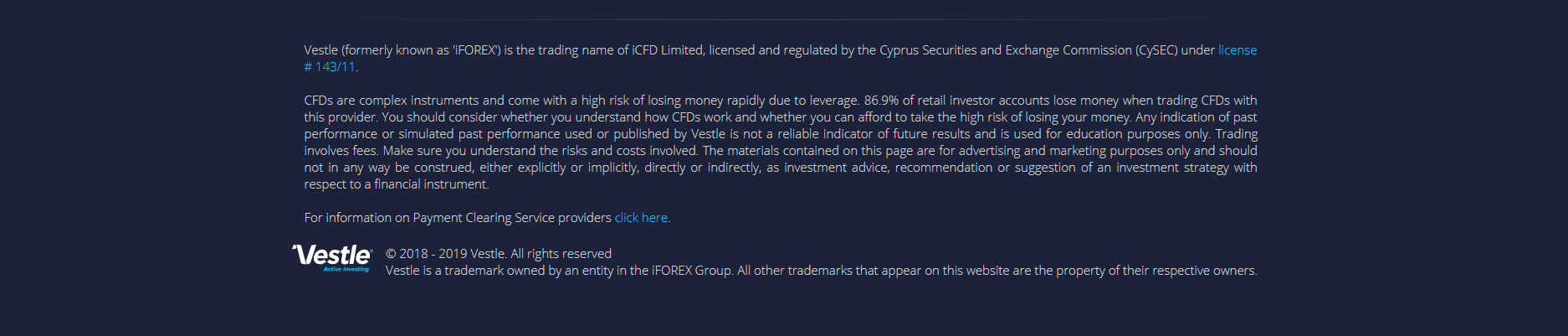The height and width of the screenshot is (336, 1568).
Task: Click the Vestle logo in the footer
Action: pyautogui.click(x=332, y=258)
